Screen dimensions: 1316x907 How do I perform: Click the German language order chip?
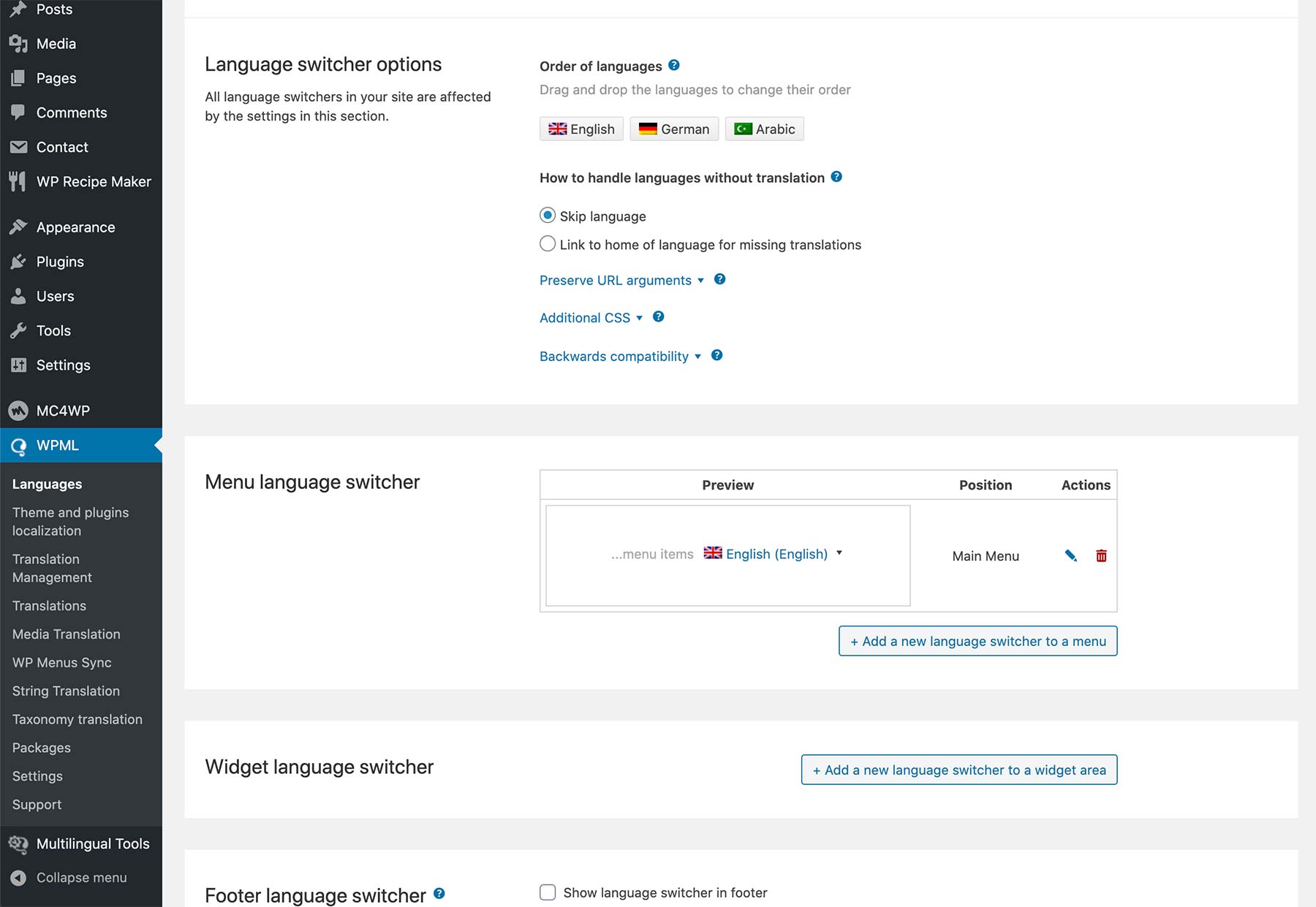[673, 129]
